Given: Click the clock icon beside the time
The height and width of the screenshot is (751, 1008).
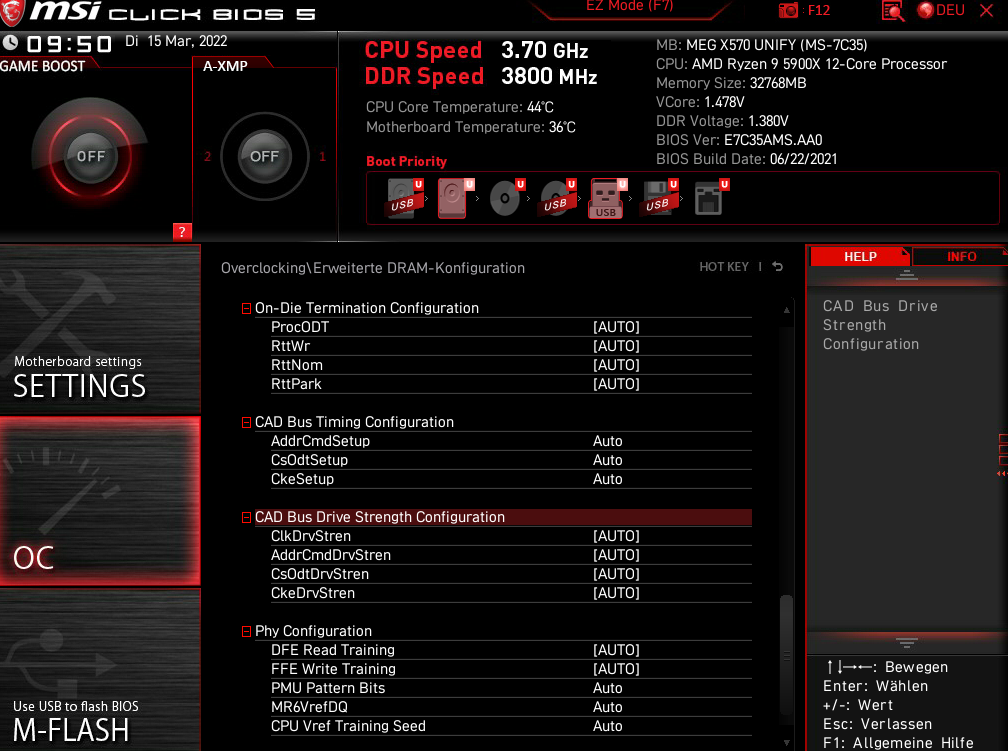Looking at the screenshot, I should point(10,42).
